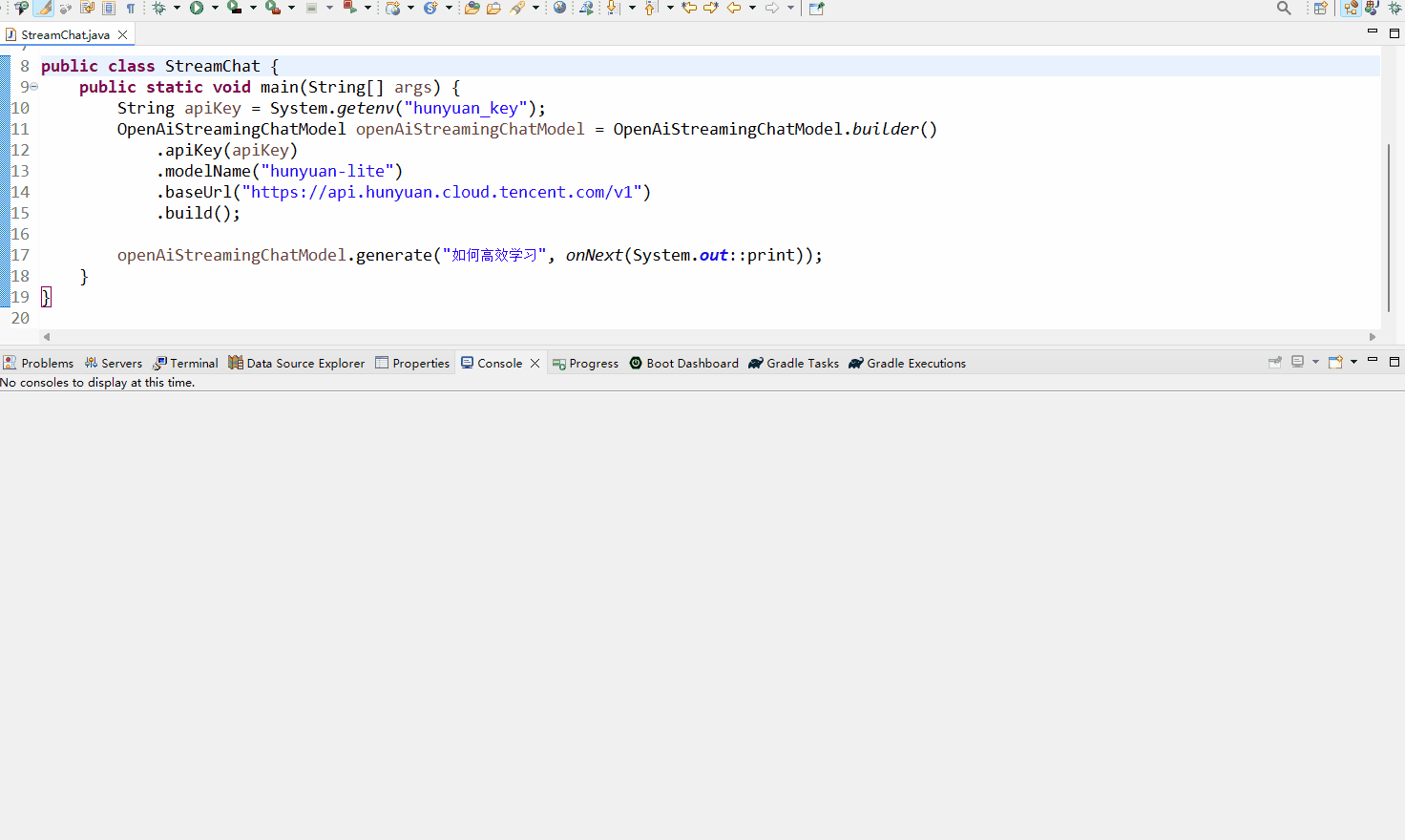
Task: Open the Debug configurations dropdown arrow
Action: click(x=177, y=8)
